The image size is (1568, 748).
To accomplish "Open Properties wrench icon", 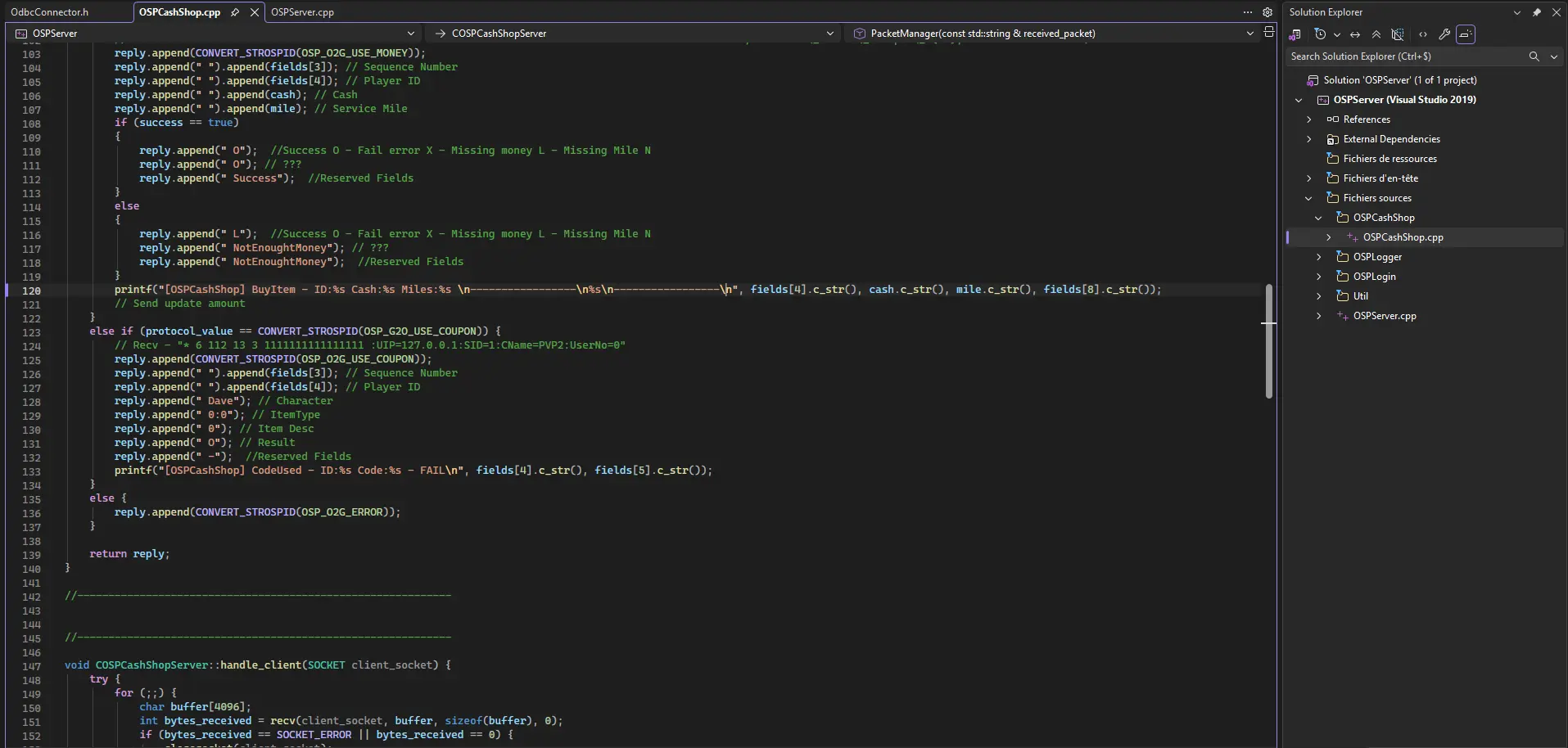I will [x=1444, y=34].
